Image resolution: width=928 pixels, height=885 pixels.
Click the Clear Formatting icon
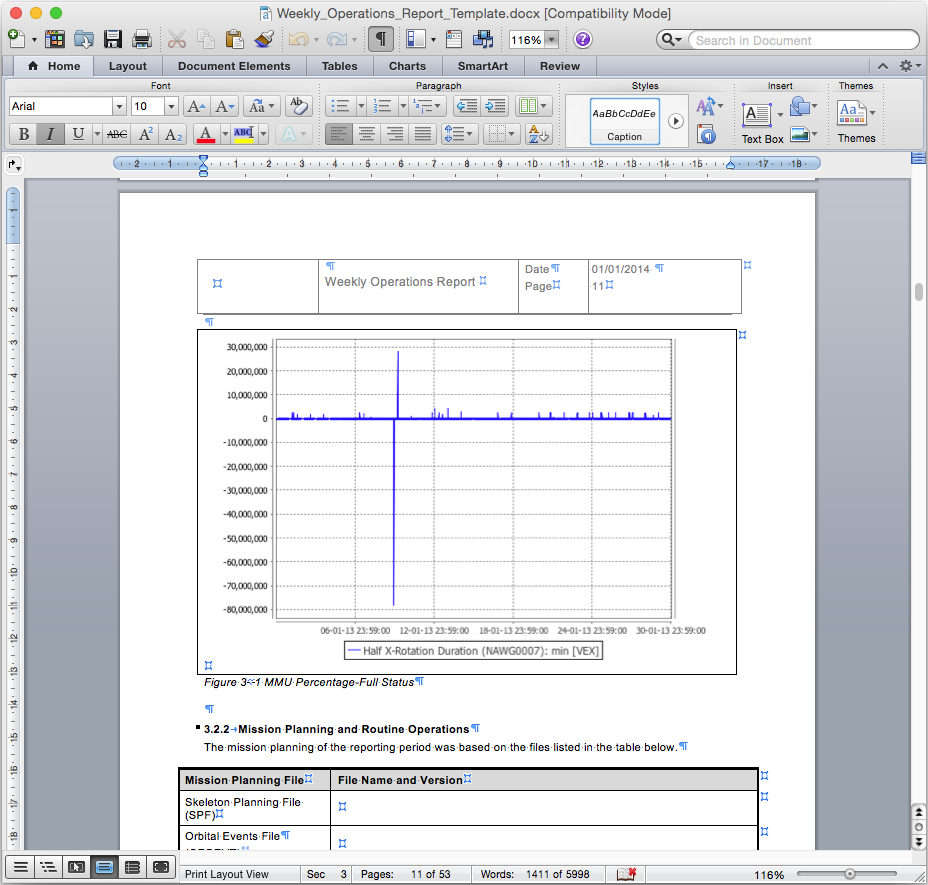(x=297, y=106)
